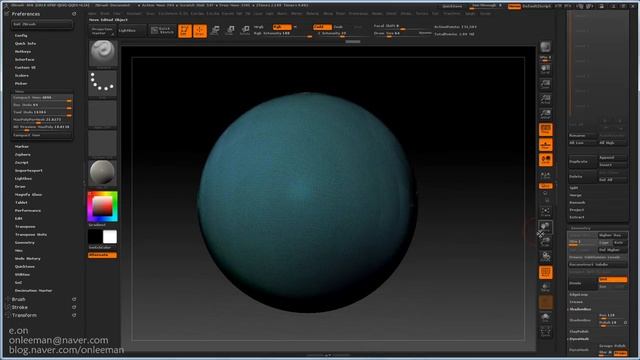640x360 pixels.
Task: Click the Preferences palette dock icon
Action: coord(74,14)
